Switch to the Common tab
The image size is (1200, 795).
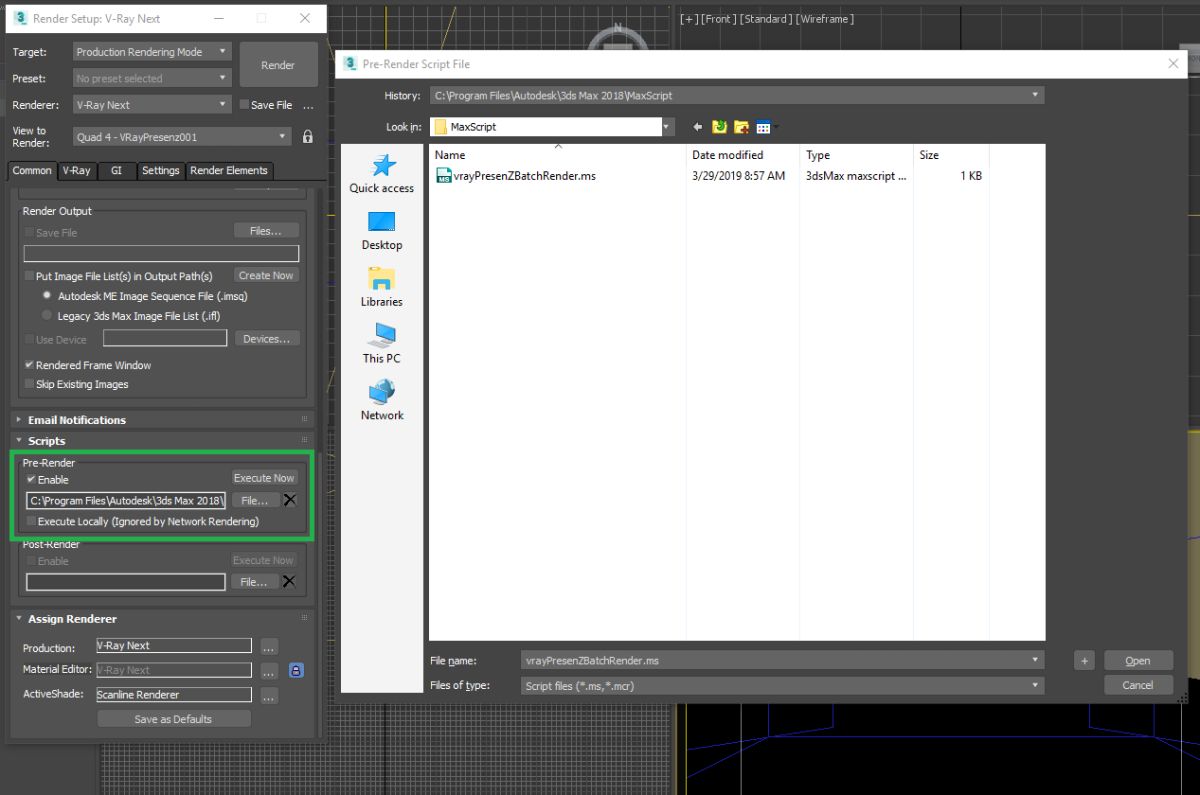pyautogui.click(x=32, y=171)
